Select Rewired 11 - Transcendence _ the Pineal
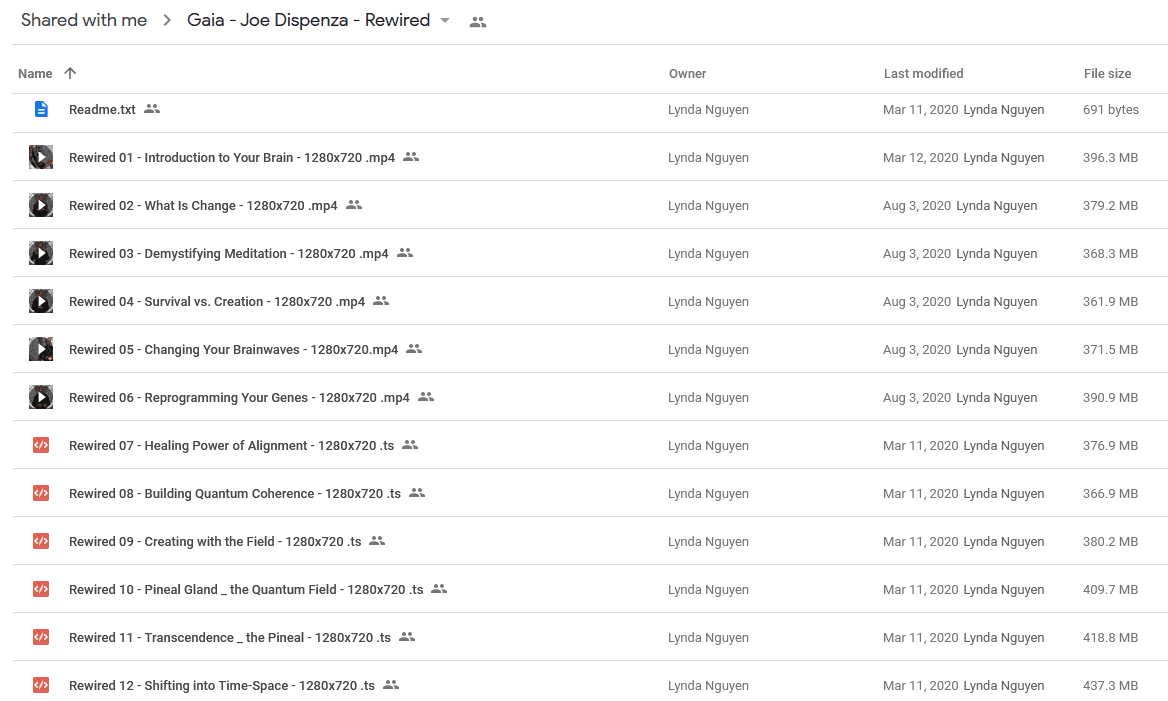Viewport: 1168px width, 701px height. click(x=229, y=638)
